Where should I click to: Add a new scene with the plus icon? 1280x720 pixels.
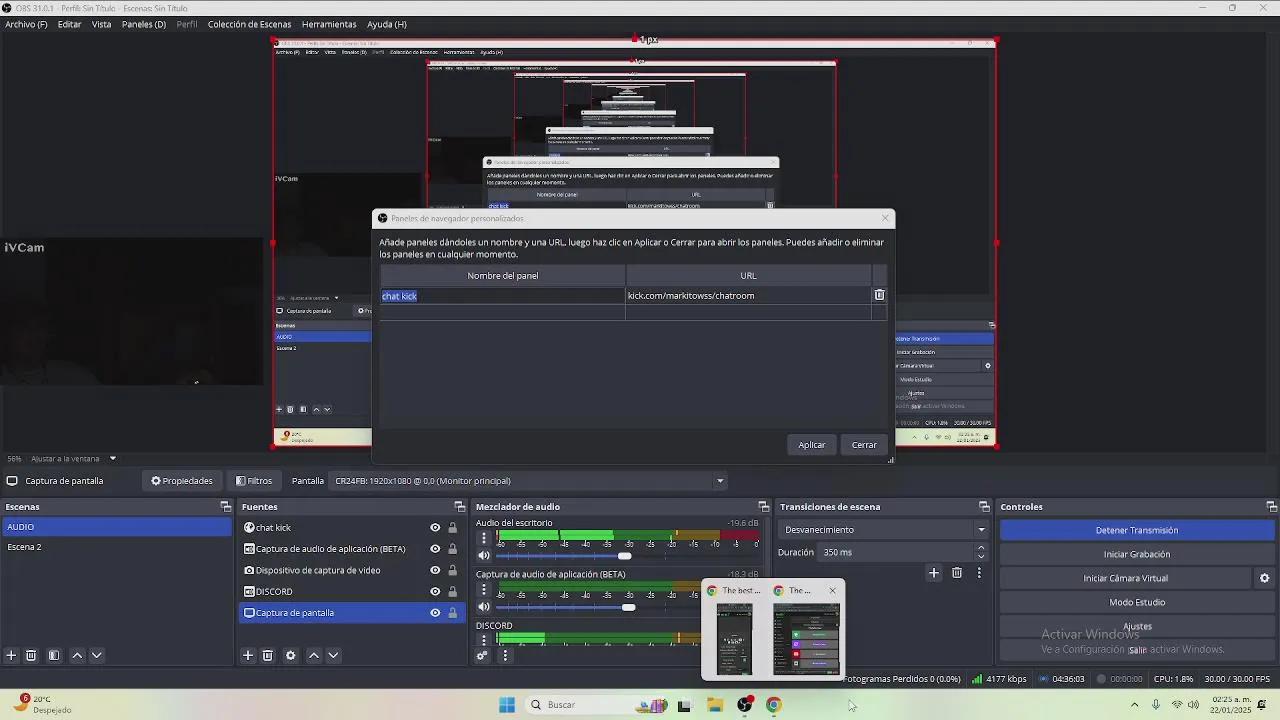point(10,655)
